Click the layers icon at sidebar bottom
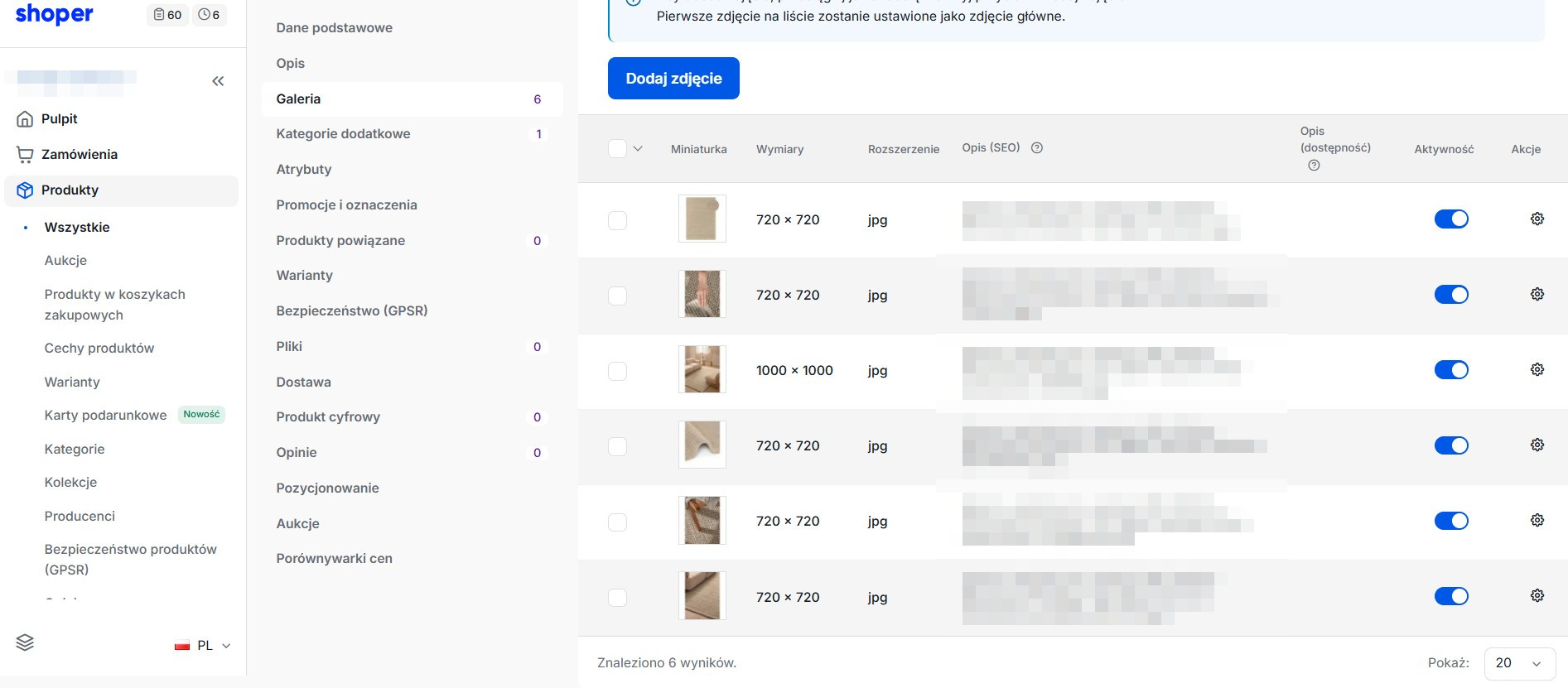This screenshot has width=1568, height=688. (x=25, y=642)
